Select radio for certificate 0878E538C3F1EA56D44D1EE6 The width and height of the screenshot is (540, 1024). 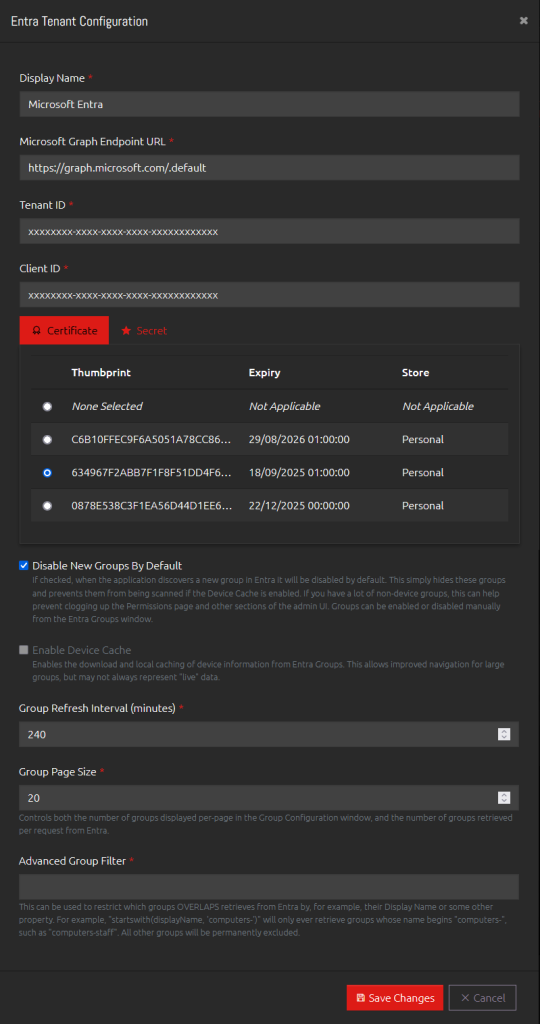(47, 505)
